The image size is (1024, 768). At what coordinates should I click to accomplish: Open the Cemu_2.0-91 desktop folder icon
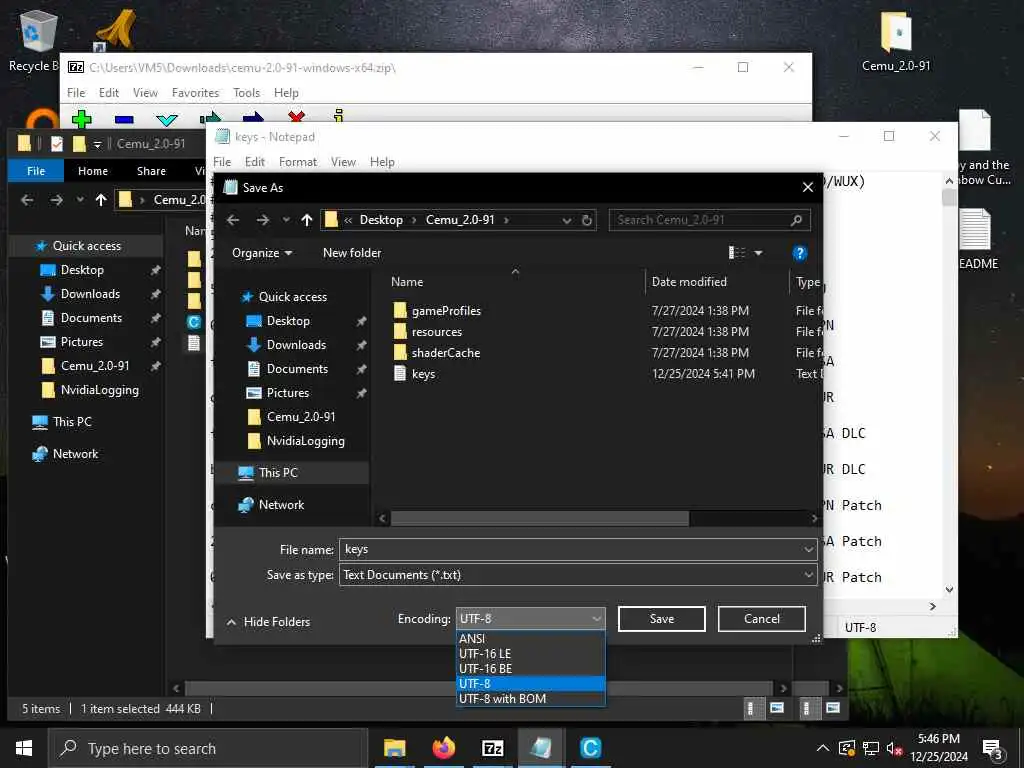coord(895,40)
